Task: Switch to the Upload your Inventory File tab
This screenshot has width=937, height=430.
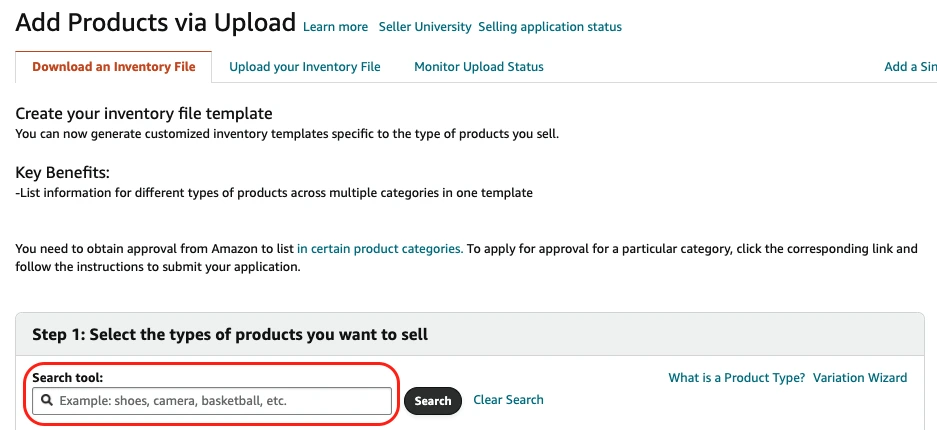Action: (304, 67)
